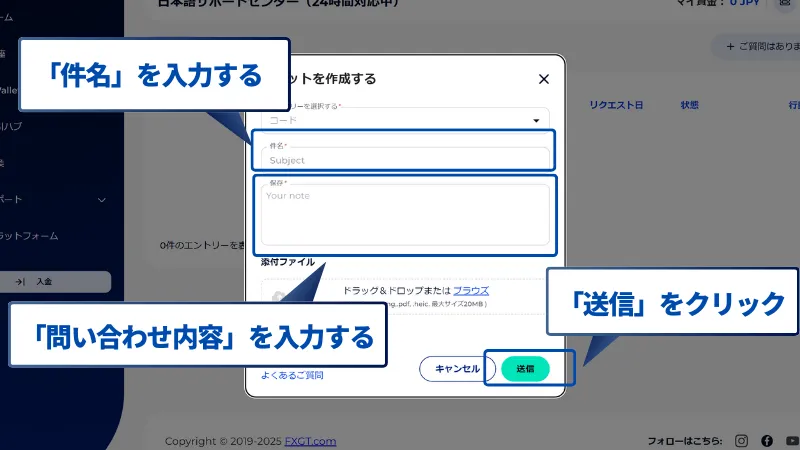The height and width of the screenshot is (450, 800).
Task: Click the Your note text area
Action: pos(405,215)
